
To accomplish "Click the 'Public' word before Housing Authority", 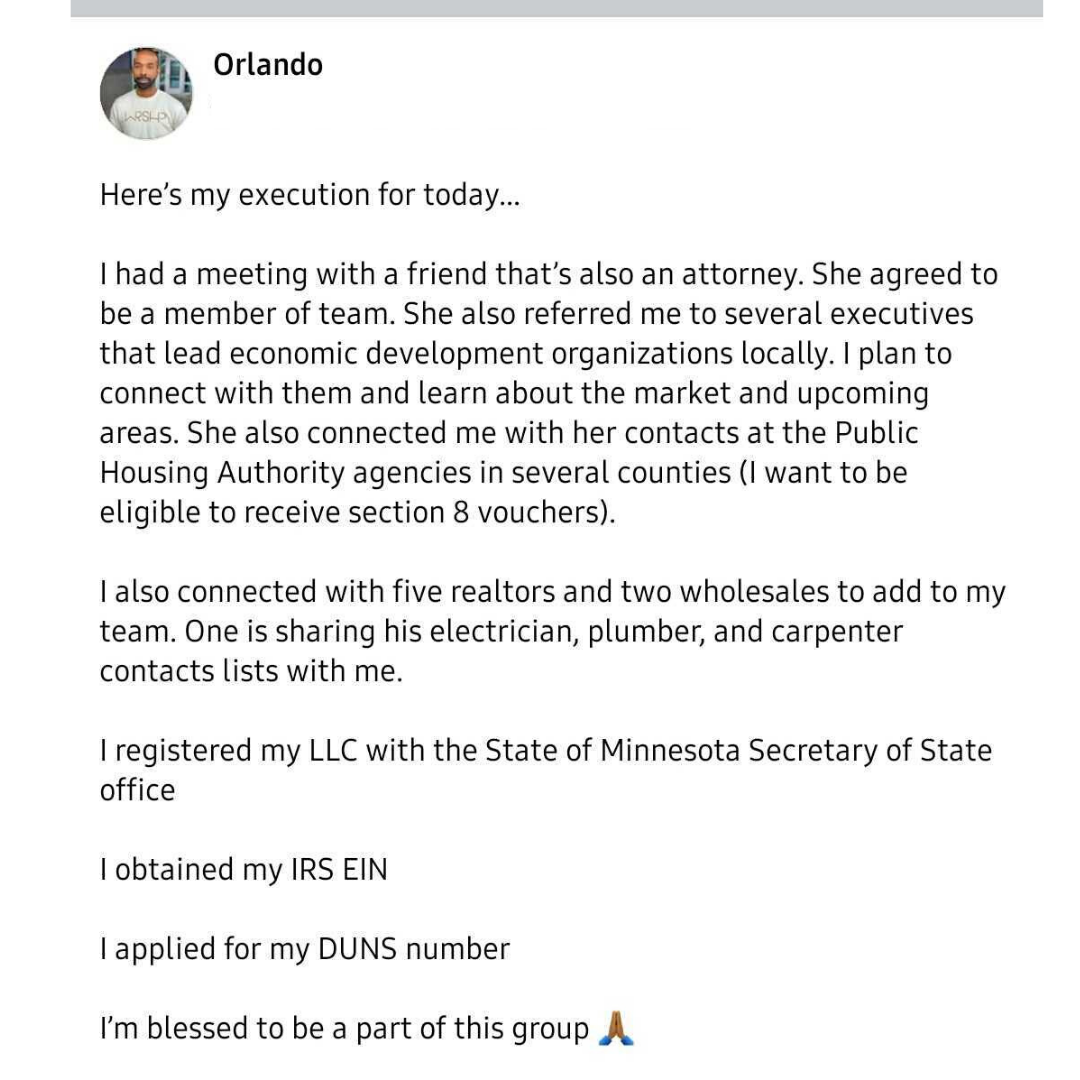I will point(876,433).
